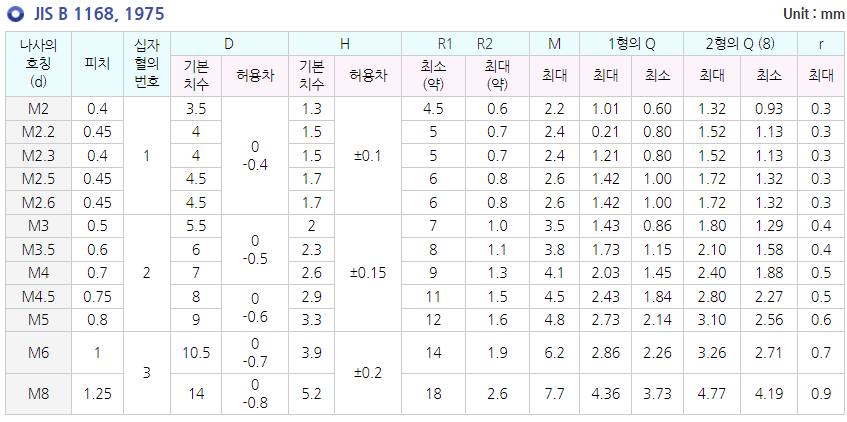Click the ±0.2 tolerance cell
Viewport: 847px width, 422px height.
(368, 372)
